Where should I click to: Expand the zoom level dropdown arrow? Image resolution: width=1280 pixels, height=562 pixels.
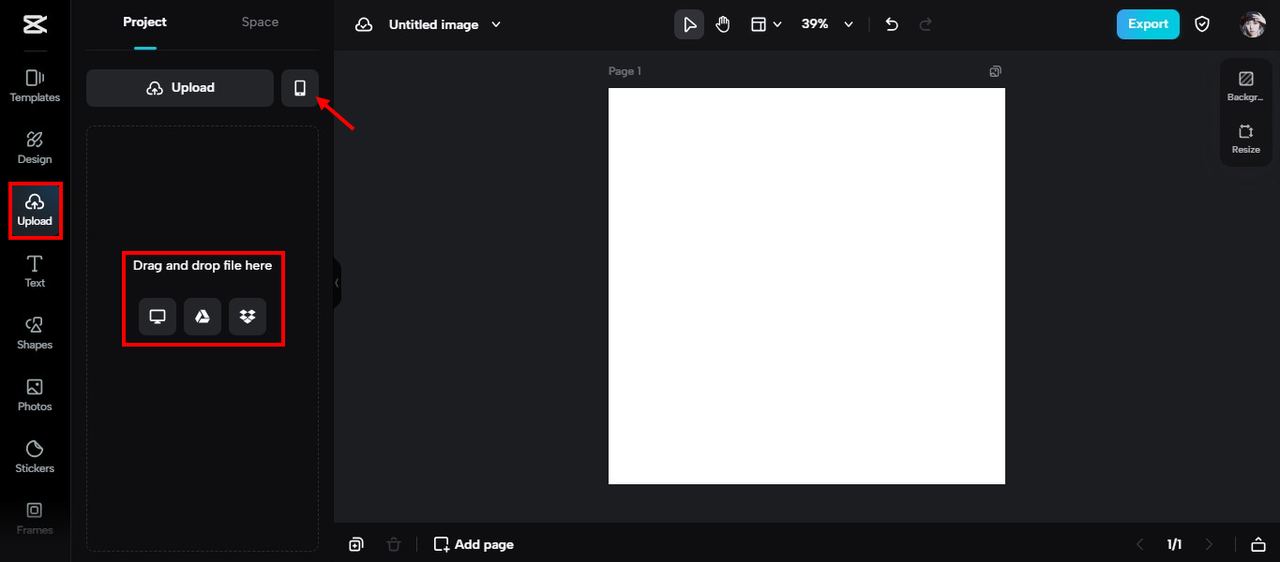tap(849, 24)
